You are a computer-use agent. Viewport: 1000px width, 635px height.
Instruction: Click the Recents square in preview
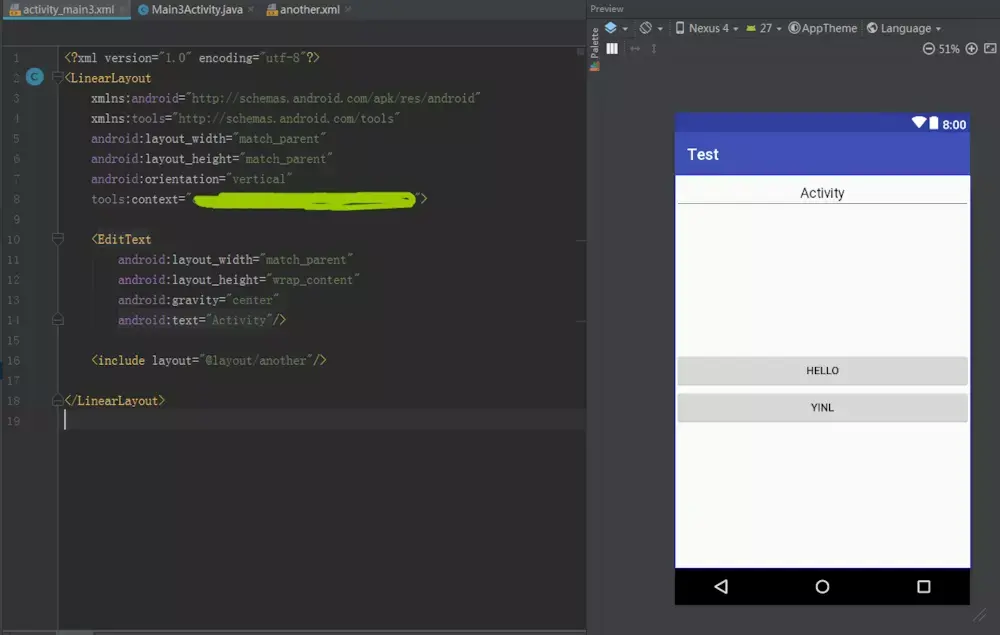click(x=923, y=587)
